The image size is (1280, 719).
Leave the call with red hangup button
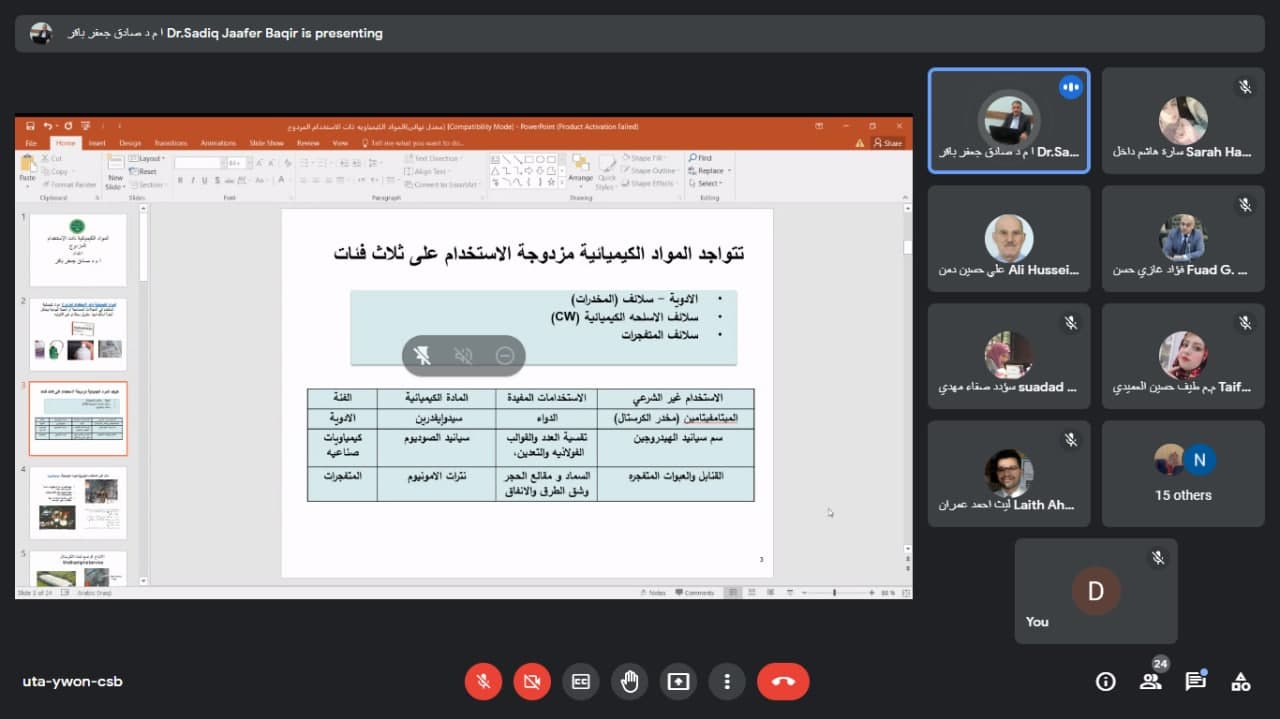[x=783, y=681]
